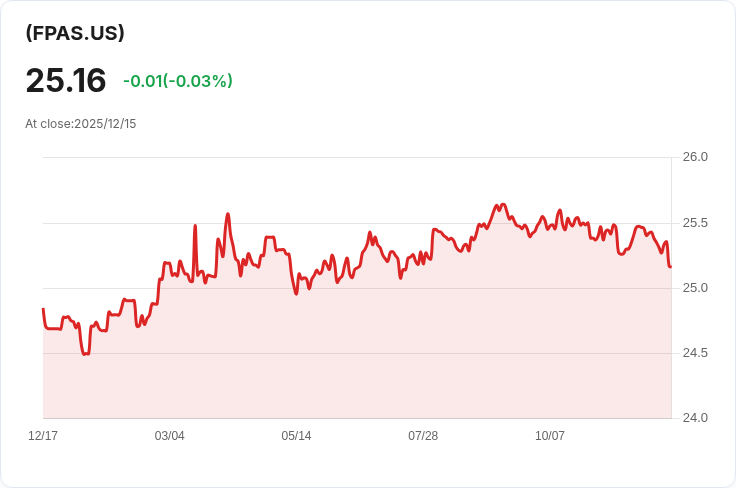This screenshot has height=488, width=736.
Task: Select the 03/04 date axis label
Action: [170, 436]
